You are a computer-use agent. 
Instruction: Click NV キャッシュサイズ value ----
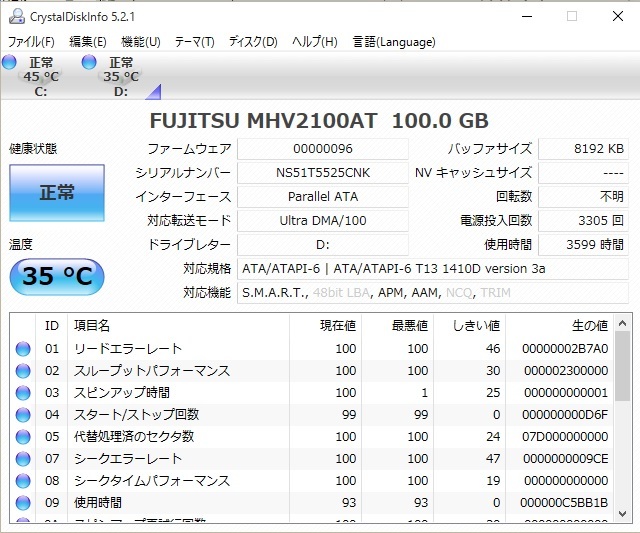584,173
